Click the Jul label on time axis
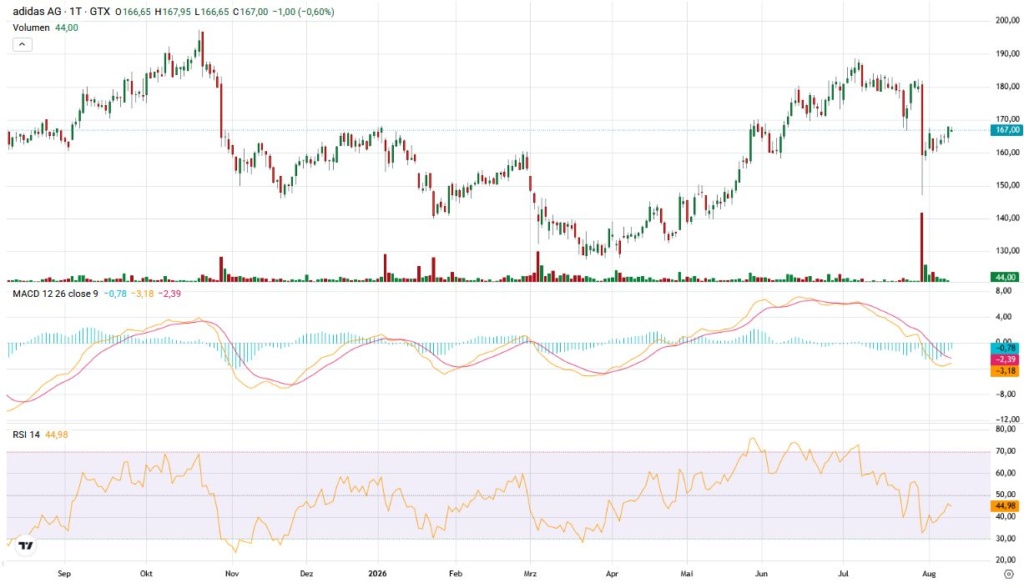1024x588 pixels. tap(843, 574)
